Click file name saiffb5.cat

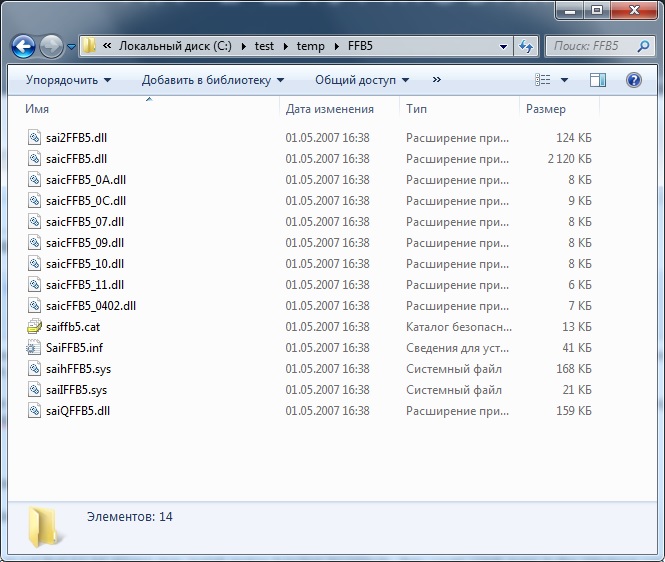point(73,327)
